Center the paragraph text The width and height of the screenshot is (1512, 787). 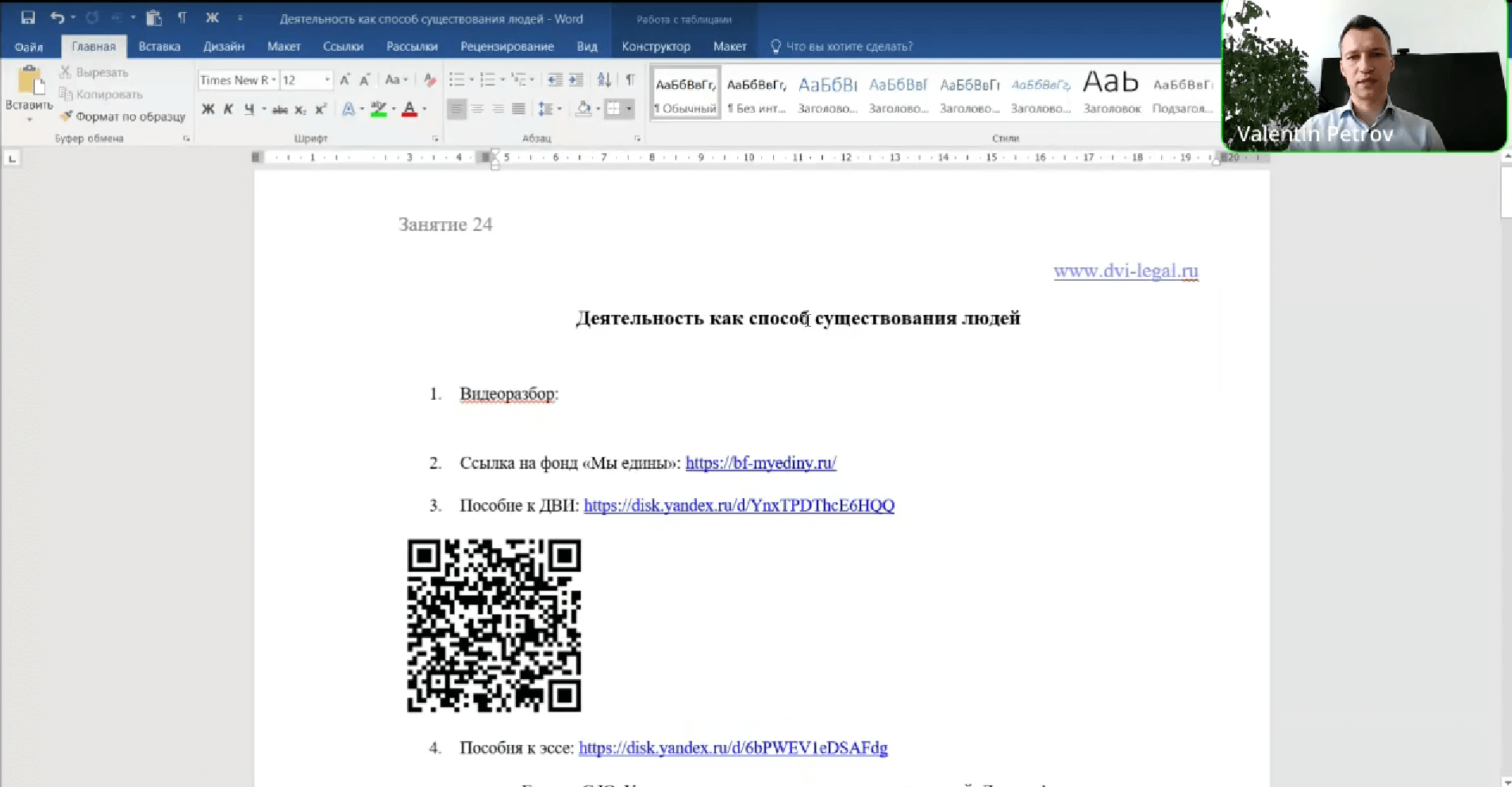pos(477,109)
